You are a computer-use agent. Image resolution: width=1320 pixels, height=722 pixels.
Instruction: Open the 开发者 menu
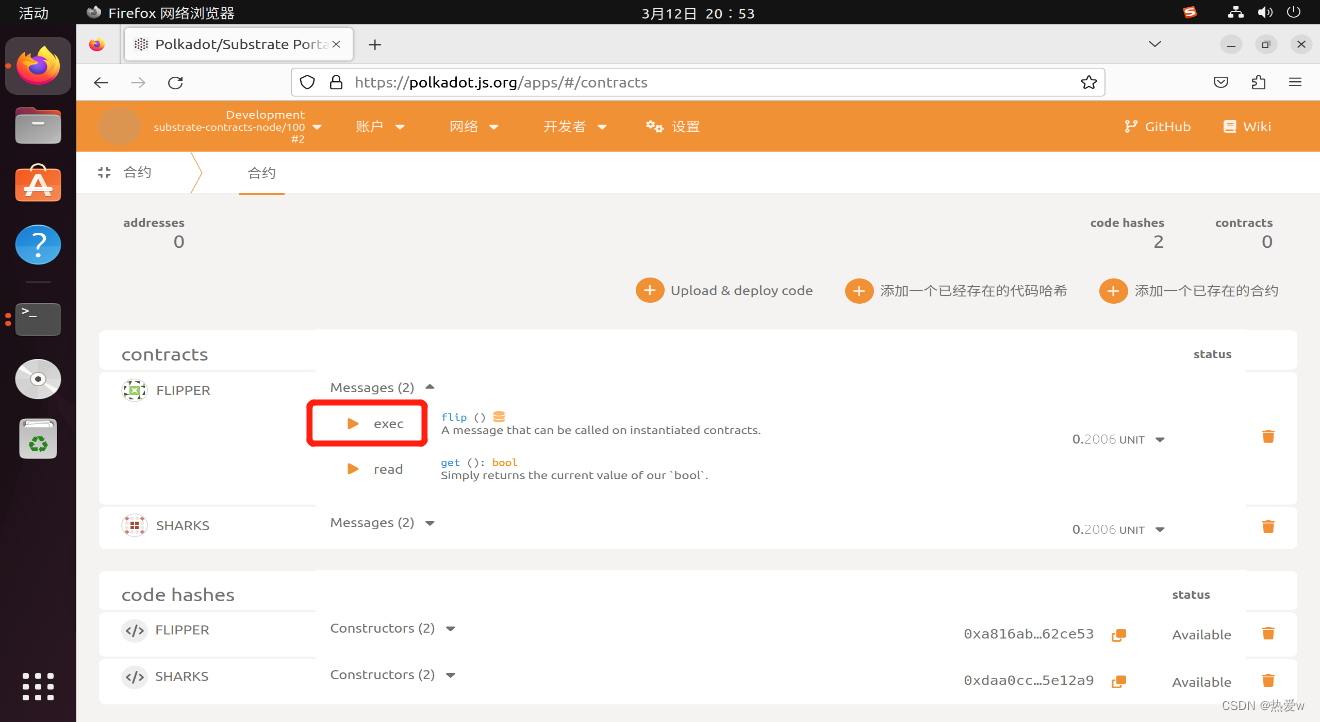coord(576,127)
